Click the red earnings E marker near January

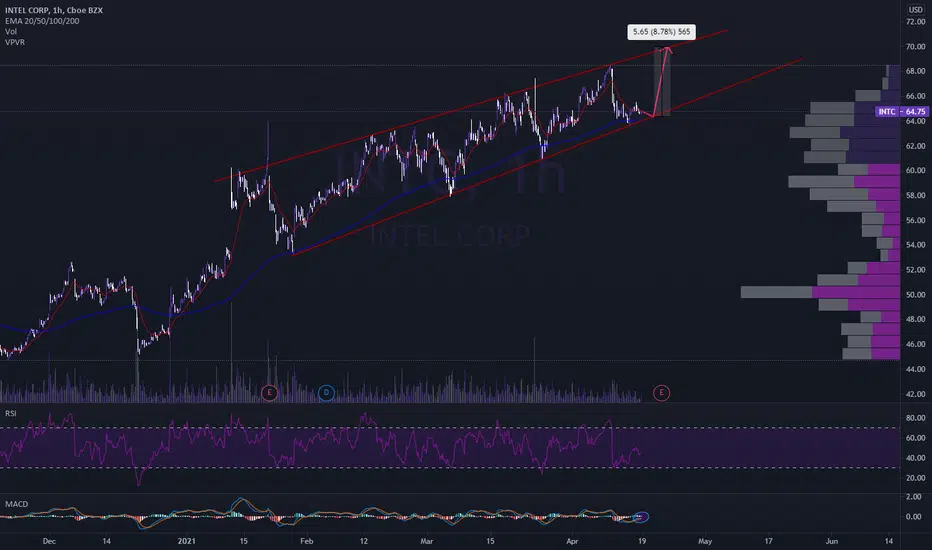(269, 392)
